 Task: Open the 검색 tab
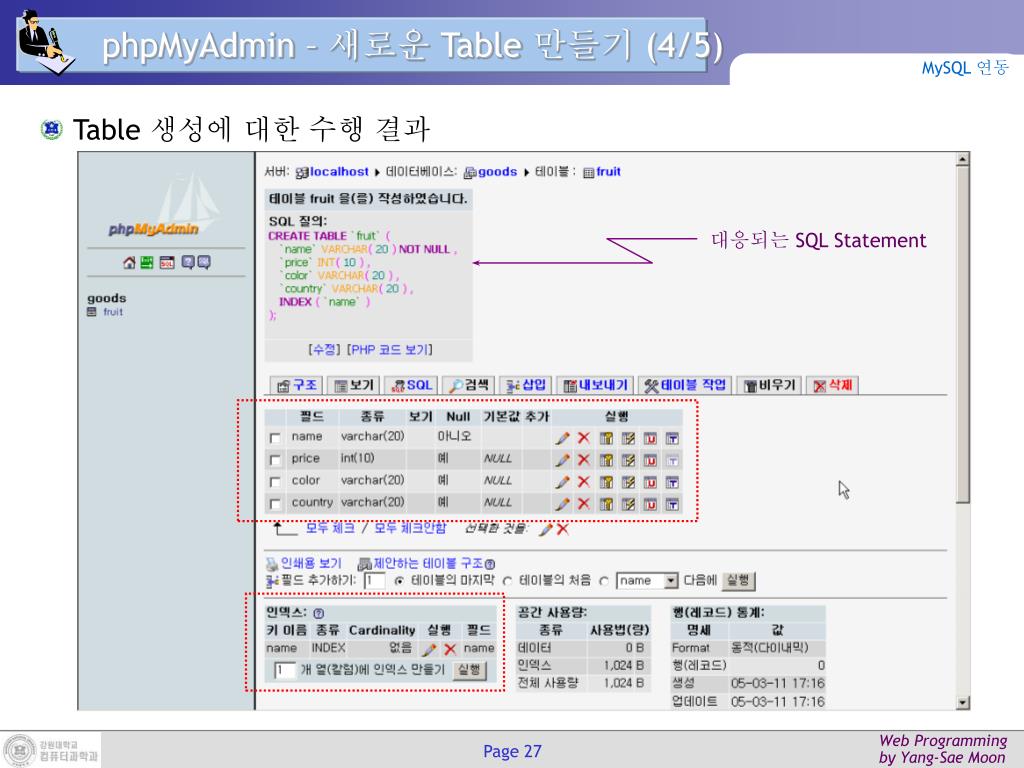tap(468, 385)
